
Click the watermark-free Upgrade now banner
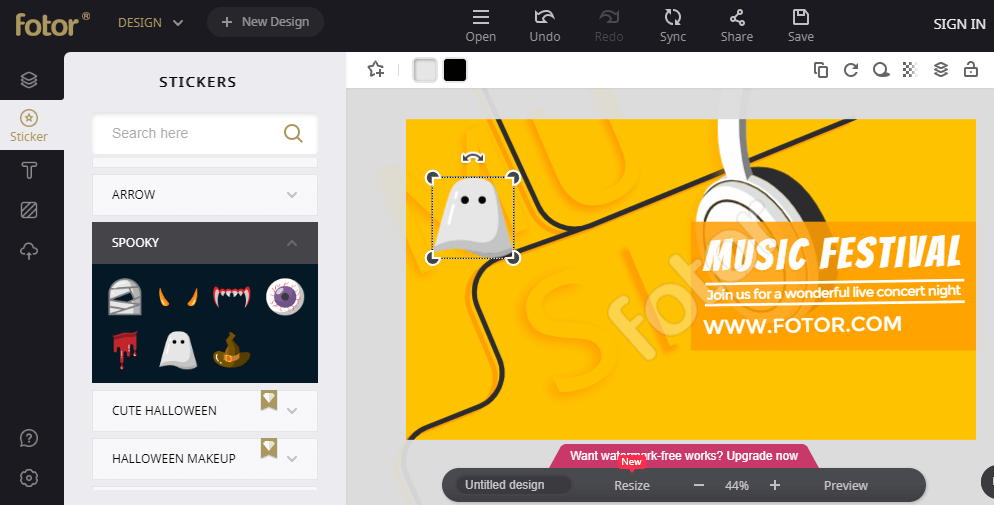pos(683,456)
